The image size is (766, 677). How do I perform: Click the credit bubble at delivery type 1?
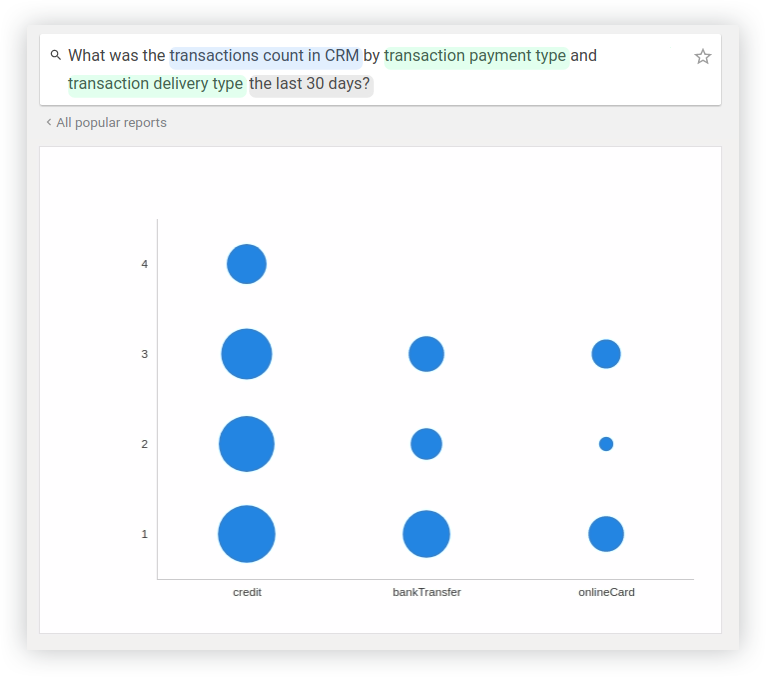coord(247,534)
